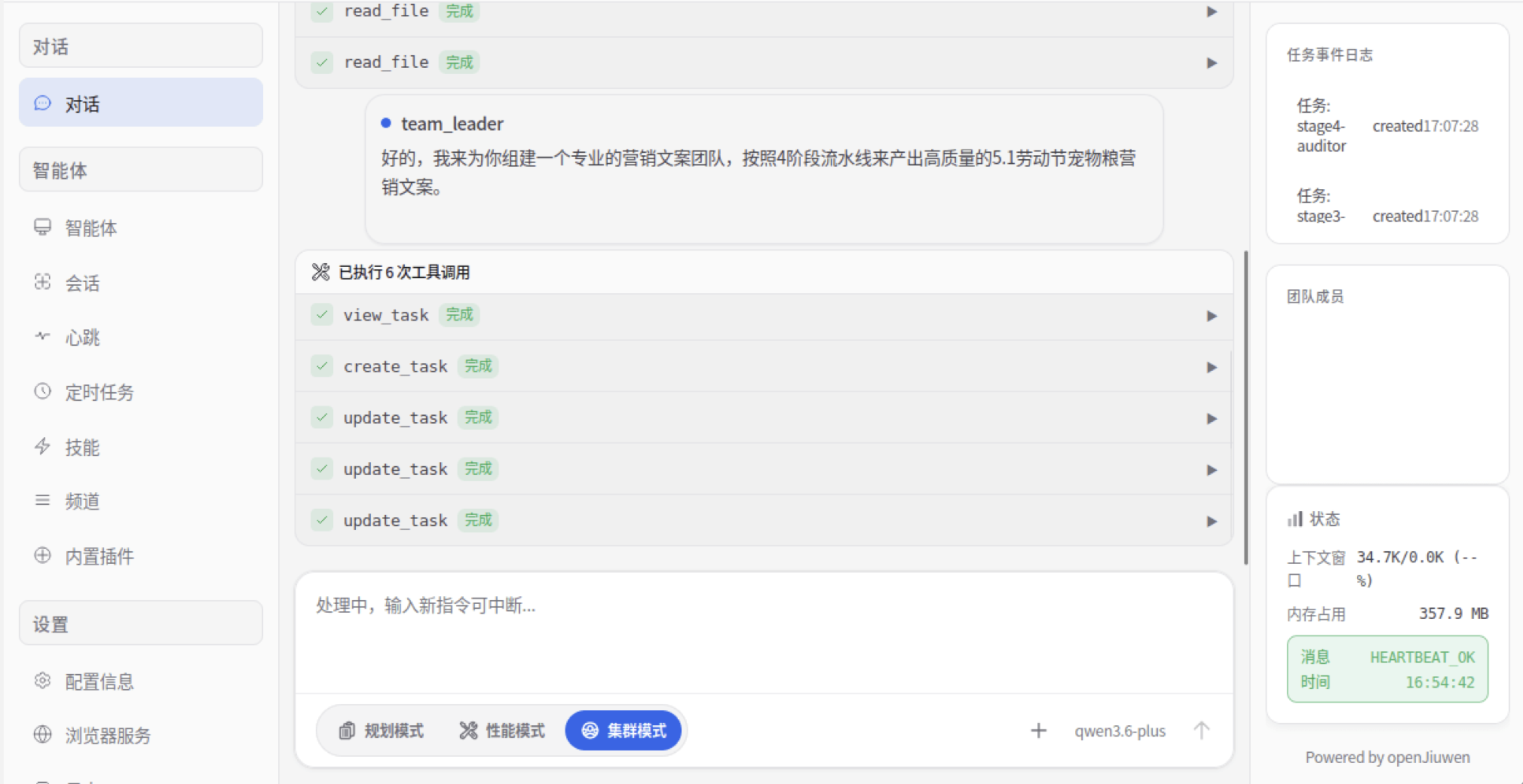Expand the first update_task row arrow
The width and height of the screenshot is (1523, 784).
[x=1212, y=418]
